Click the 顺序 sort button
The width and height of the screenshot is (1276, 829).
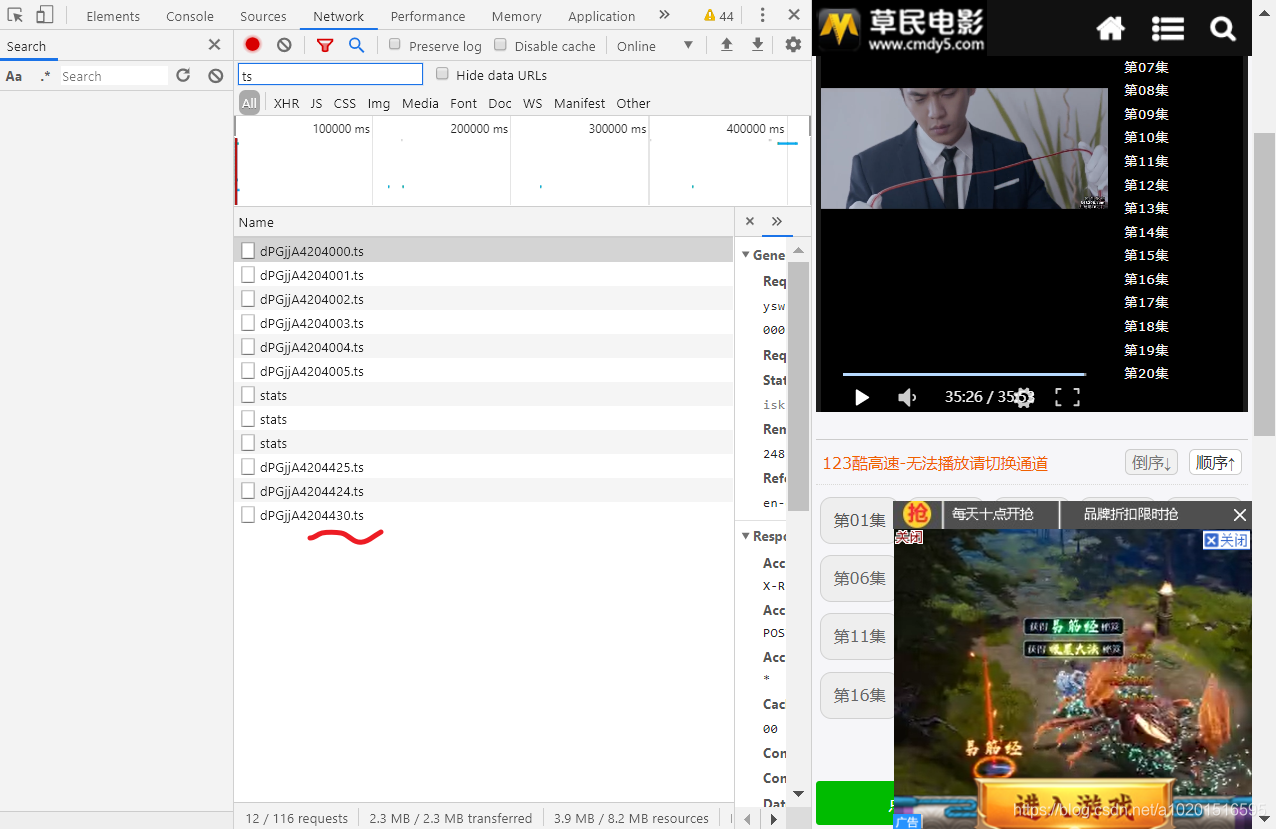pos(1215,462)
